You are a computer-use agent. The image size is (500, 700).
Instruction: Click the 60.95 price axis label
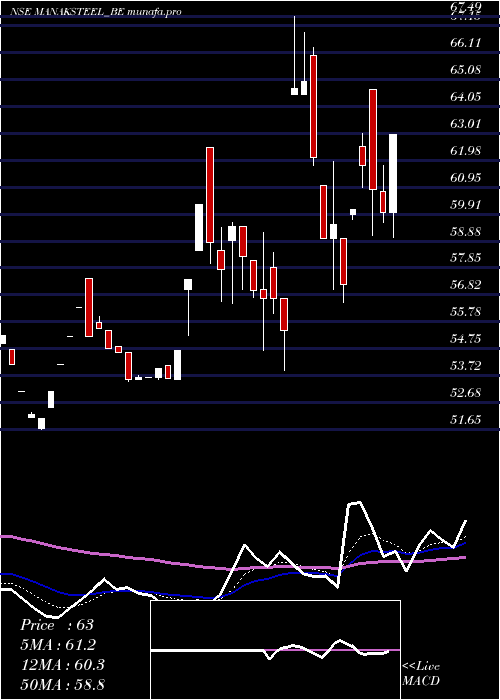pyautogui.click(x=466, y=177)
